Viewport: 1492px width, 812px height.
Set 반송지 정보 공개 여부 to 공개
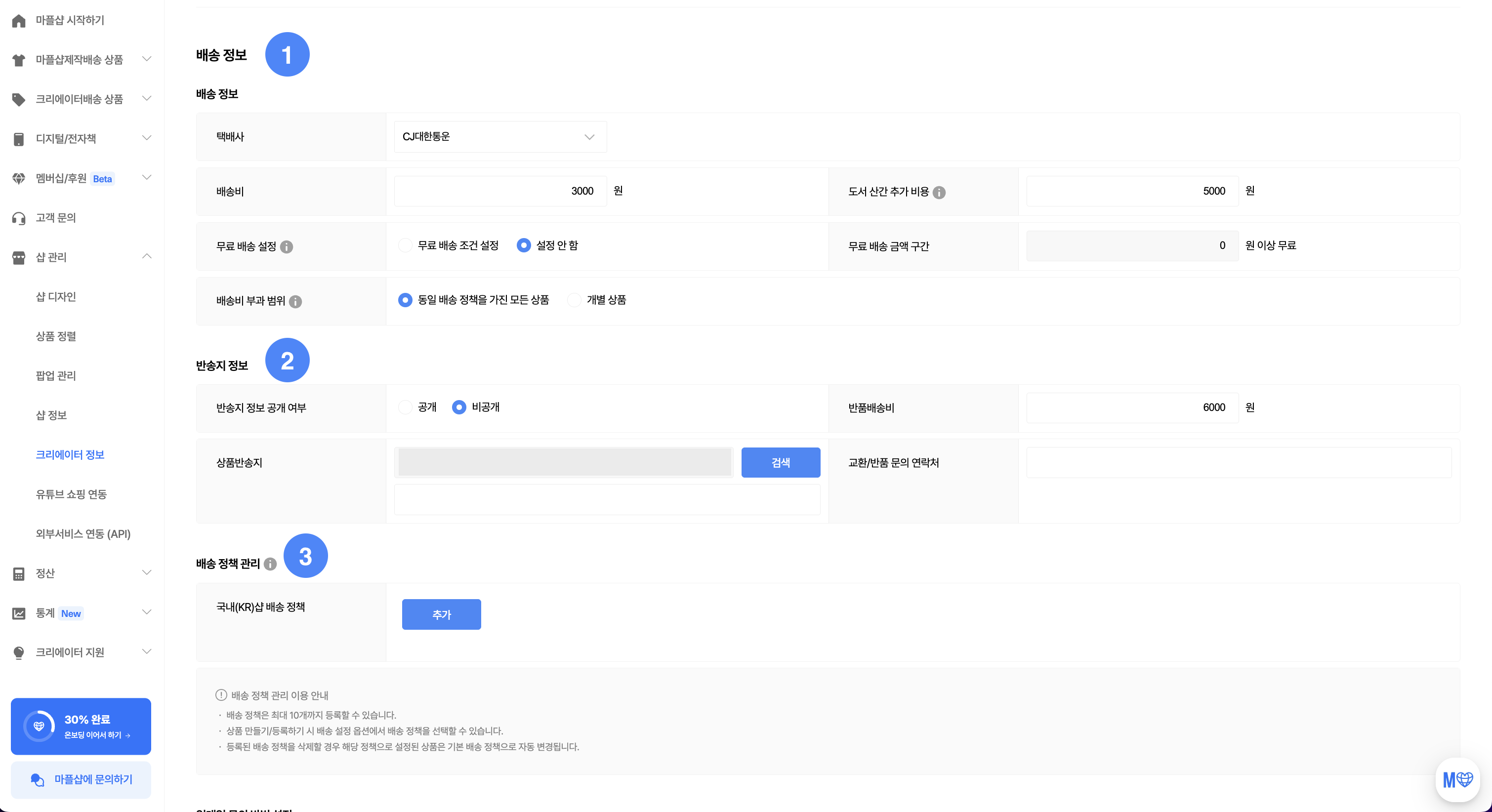406,407
